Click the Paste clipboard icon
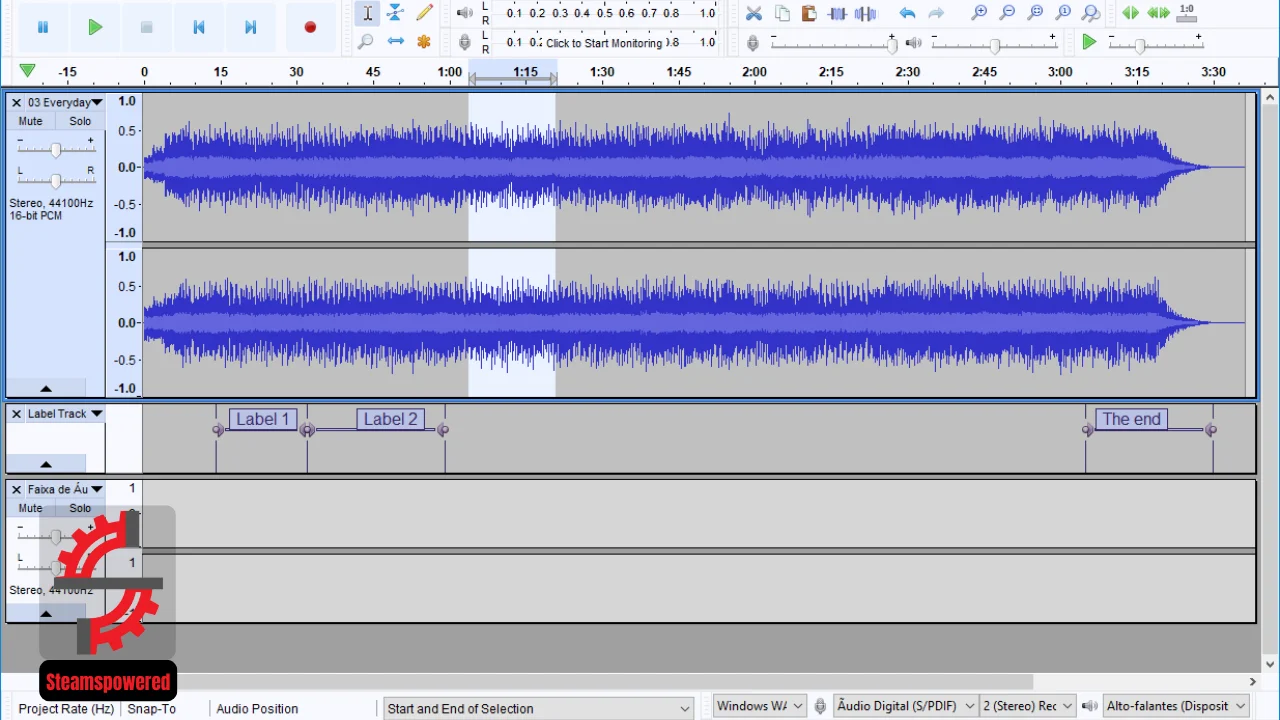The image size is (1280, 720). click(810, 13)
